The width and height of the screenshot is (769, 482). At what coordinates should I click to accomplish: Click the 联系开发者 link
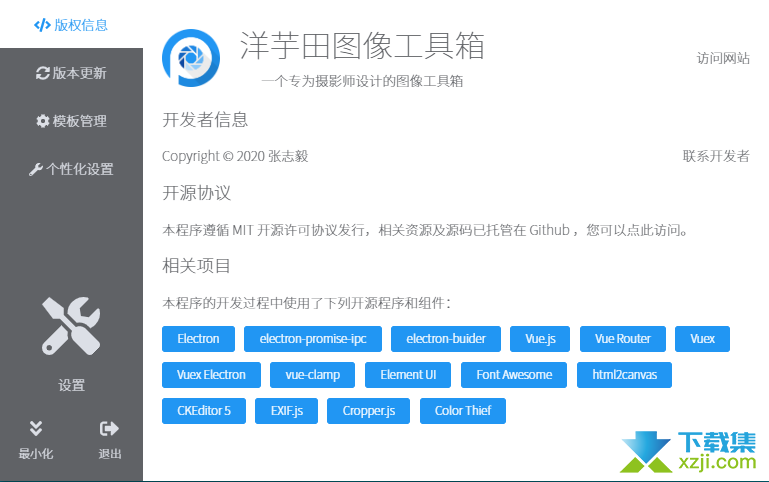pos(716,156)
